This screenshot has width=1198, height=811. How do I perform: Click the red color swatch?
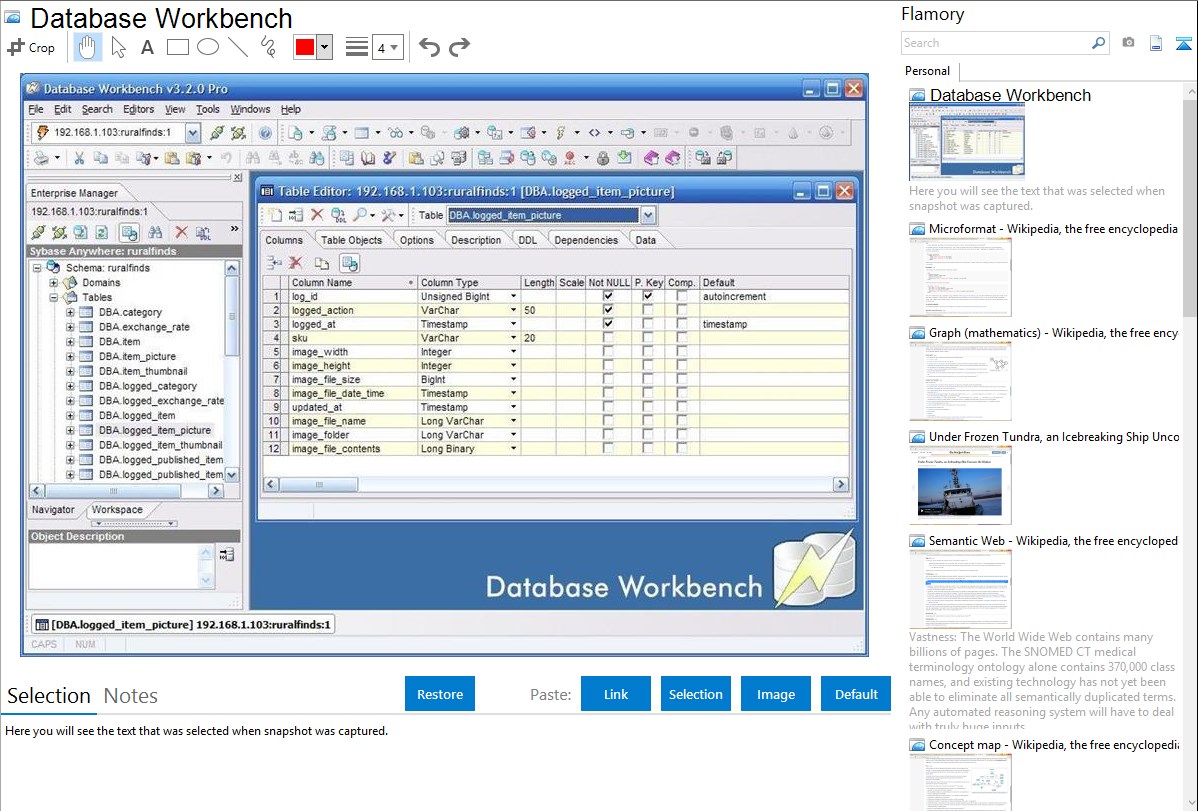304,47
